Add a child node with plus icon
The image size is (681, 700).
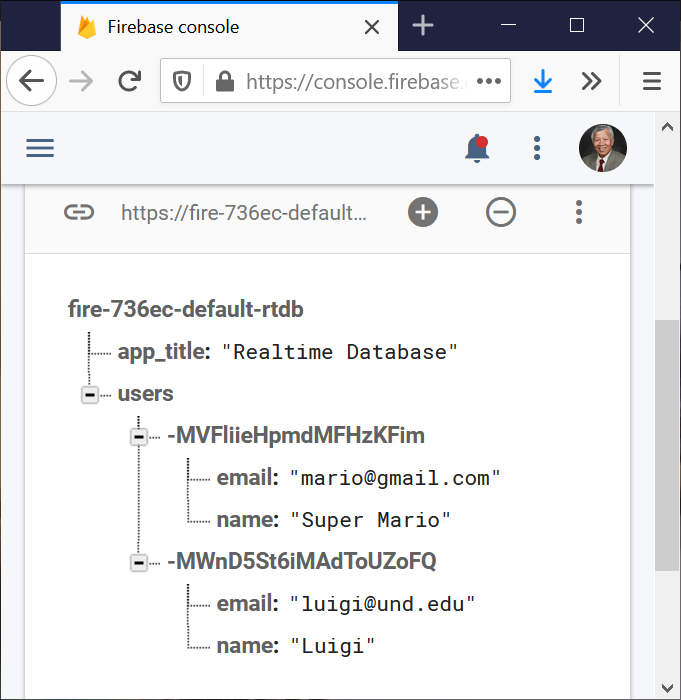(423, 212)
